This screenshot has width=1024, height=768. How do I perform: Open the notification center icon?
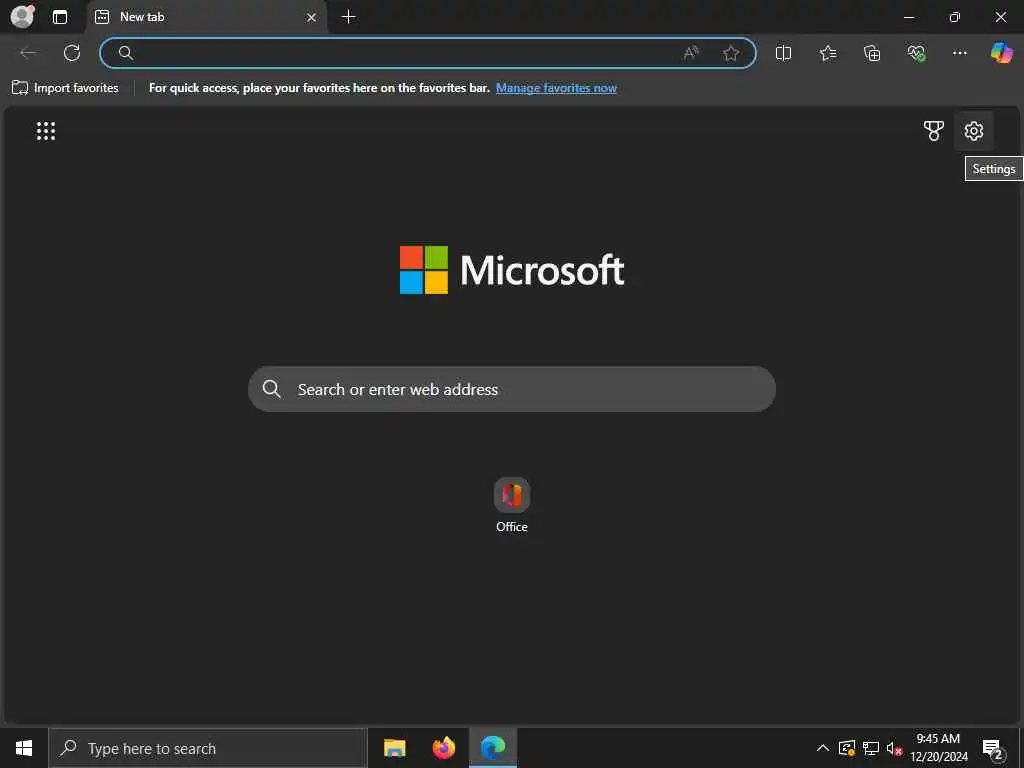coord(993,748)
